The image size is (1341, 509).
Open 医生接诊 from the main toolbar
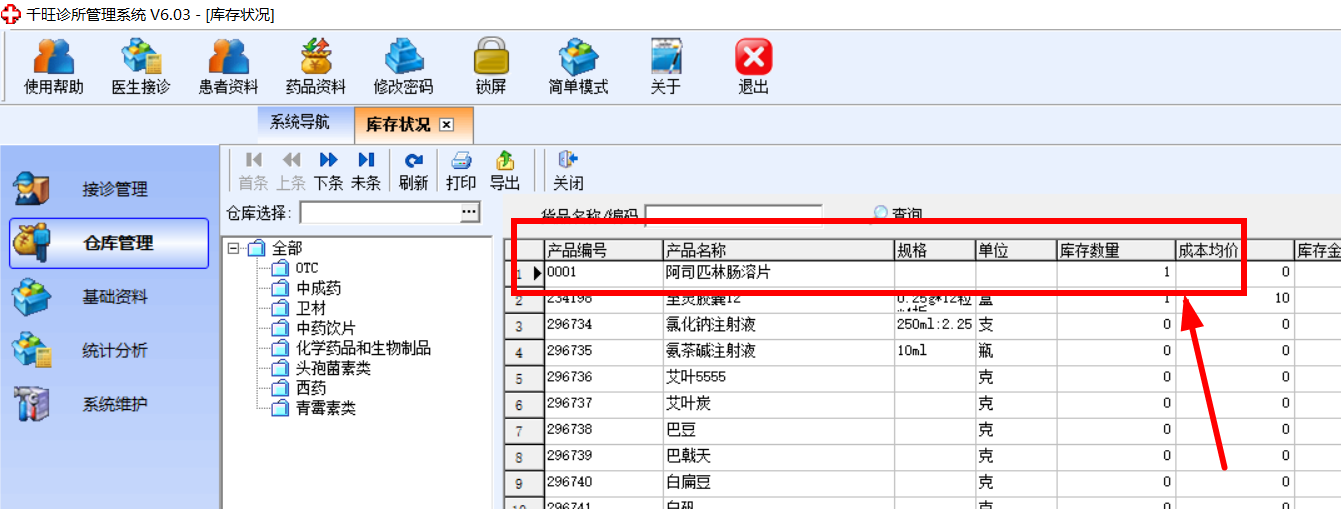pos(141,67)
